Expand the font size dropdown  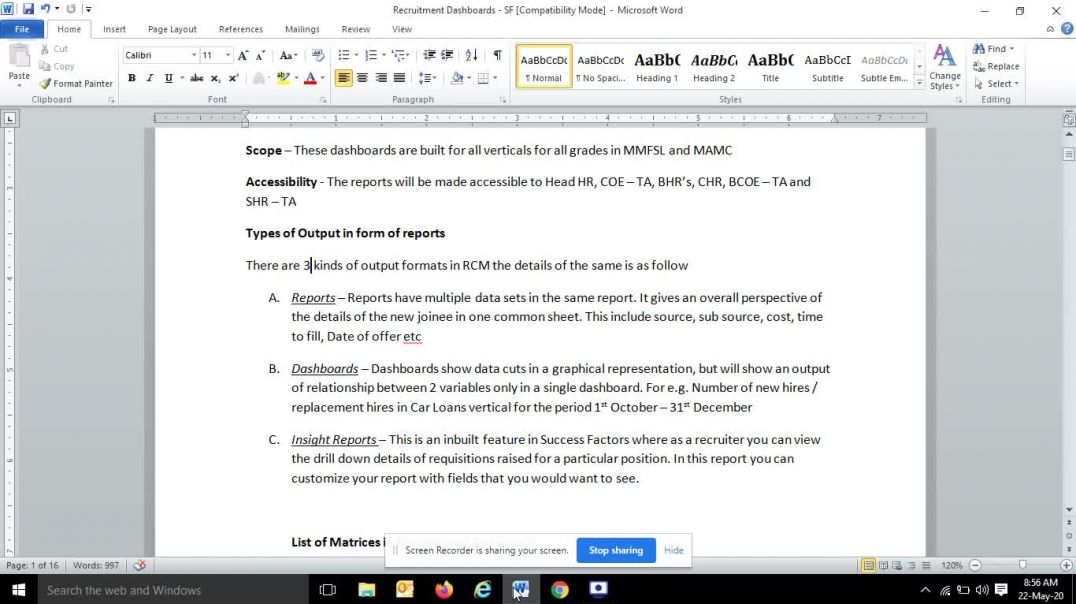click(228, 56)
